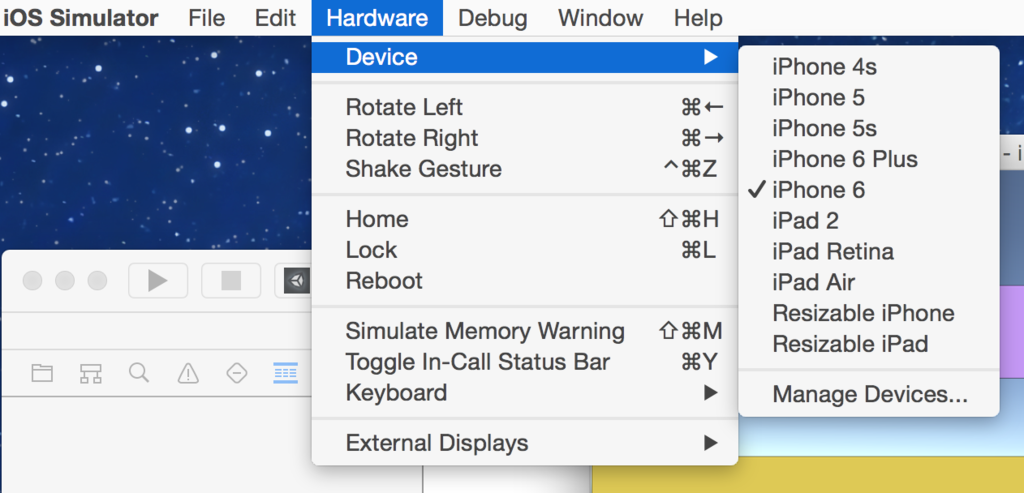Open the Debug menu
This screenshot has height=493, width=1024.
[492, 18]
